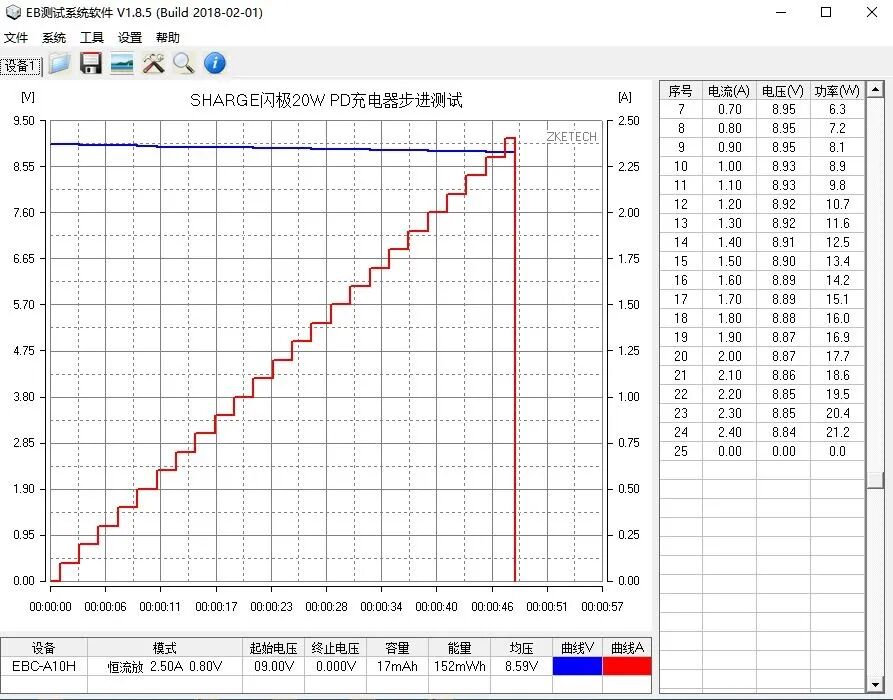Select the EBC-A10H device cell
The height and width of the screenshot is (700, 893).
coord(44,666)
